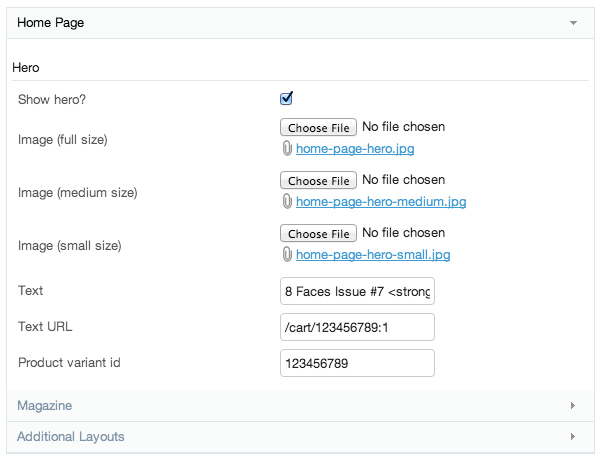Click into the hero Text field
The width and height of the screenshot is (600, 460).
357,291
